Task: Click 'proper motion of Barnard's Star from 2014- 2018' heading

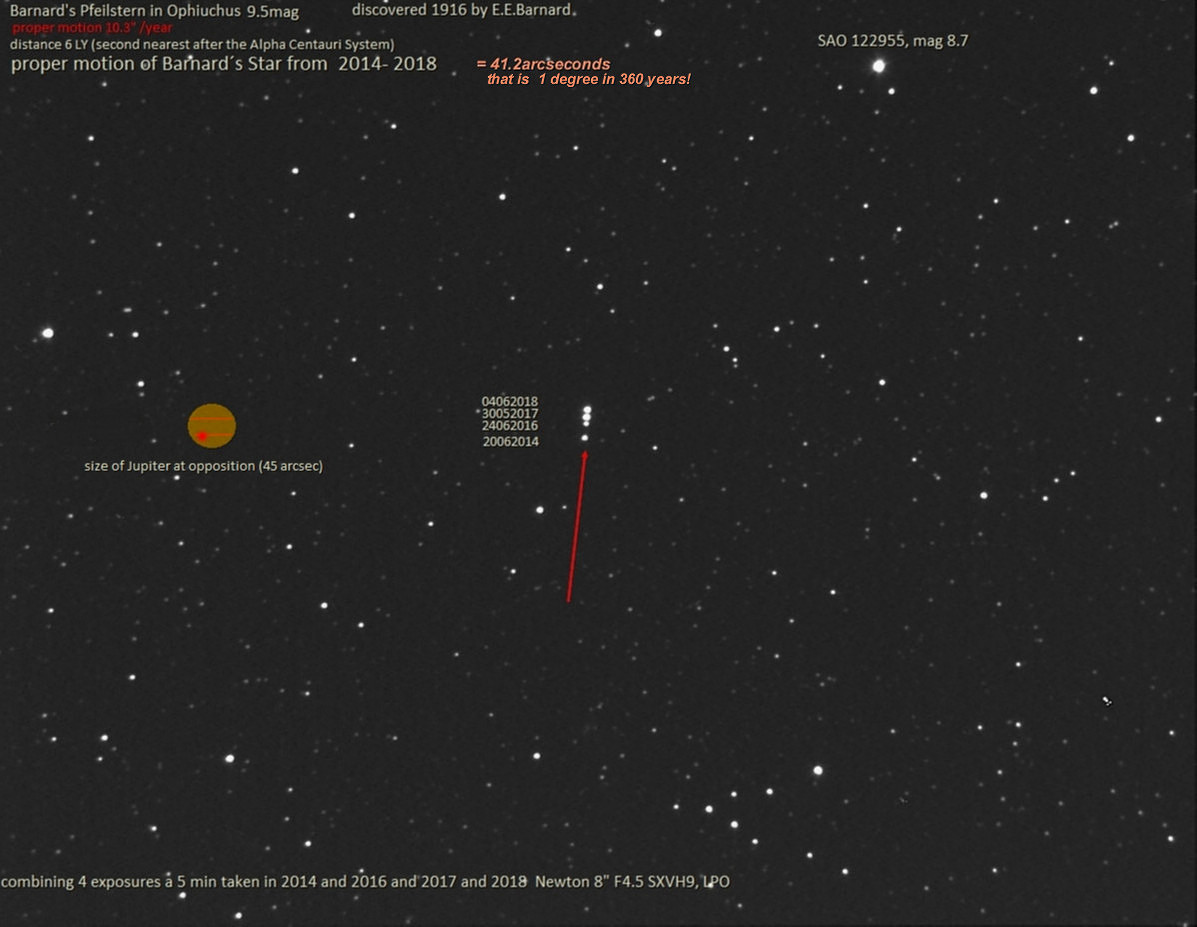Action: point(223,65)
